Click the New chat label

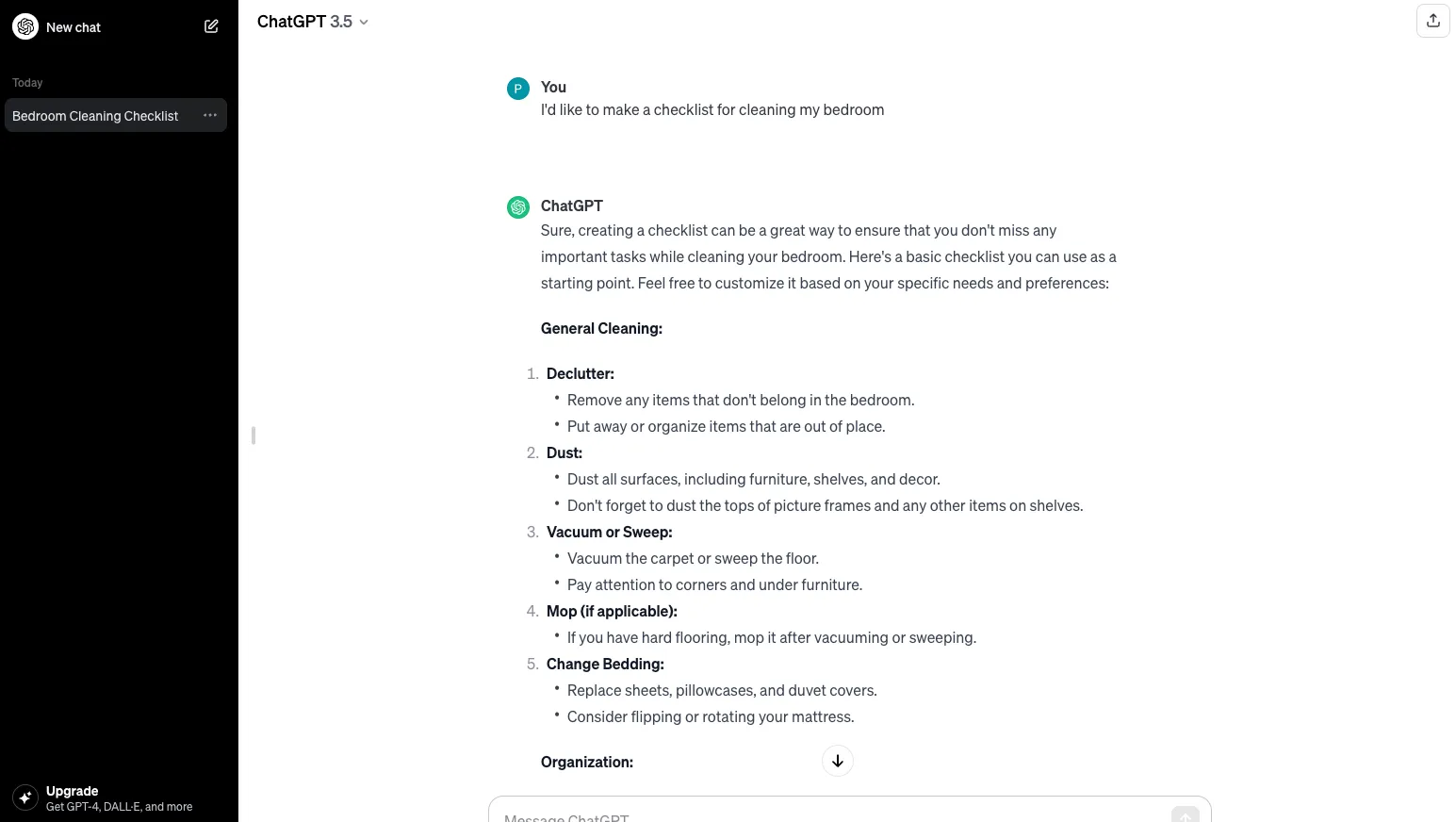pyautogui.click(x=74, y=27)
